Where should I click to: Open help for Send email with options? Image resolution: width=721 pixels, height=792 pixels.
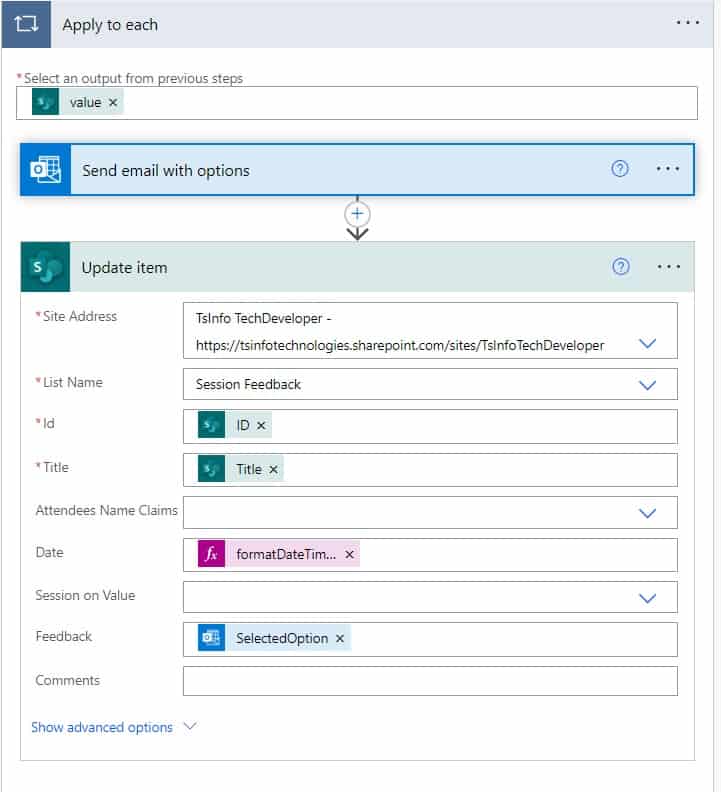[620, 169]
